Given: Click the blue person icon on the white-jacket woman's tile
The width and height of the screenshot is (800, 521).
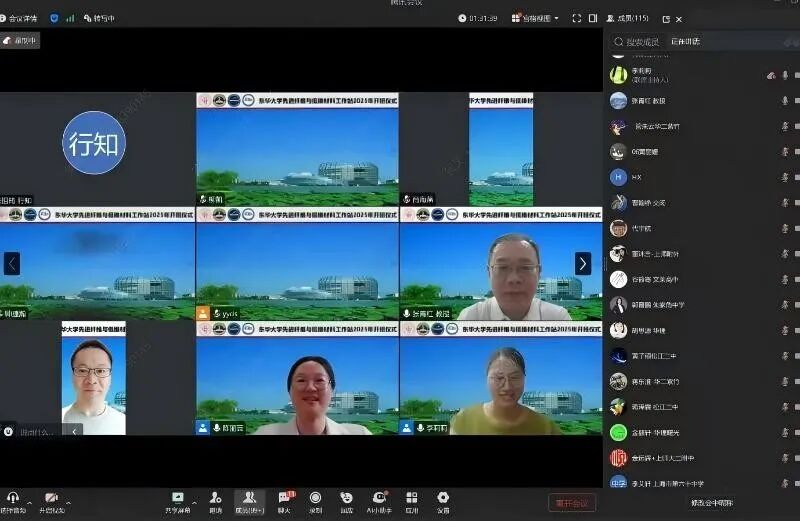Looking at the screenshot, I should tap(203, 428).
